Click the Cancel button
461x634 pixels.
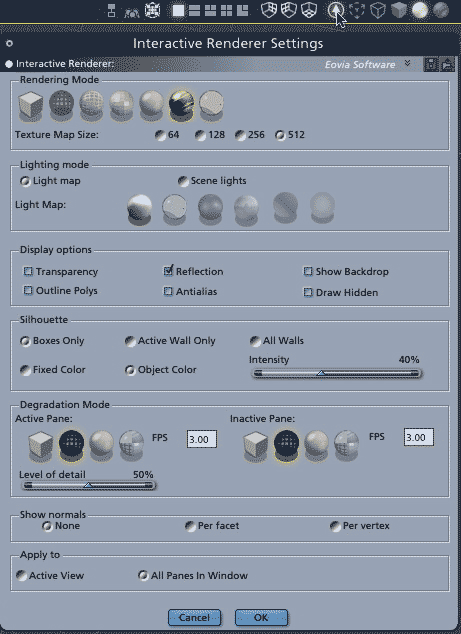coord(195,617)
